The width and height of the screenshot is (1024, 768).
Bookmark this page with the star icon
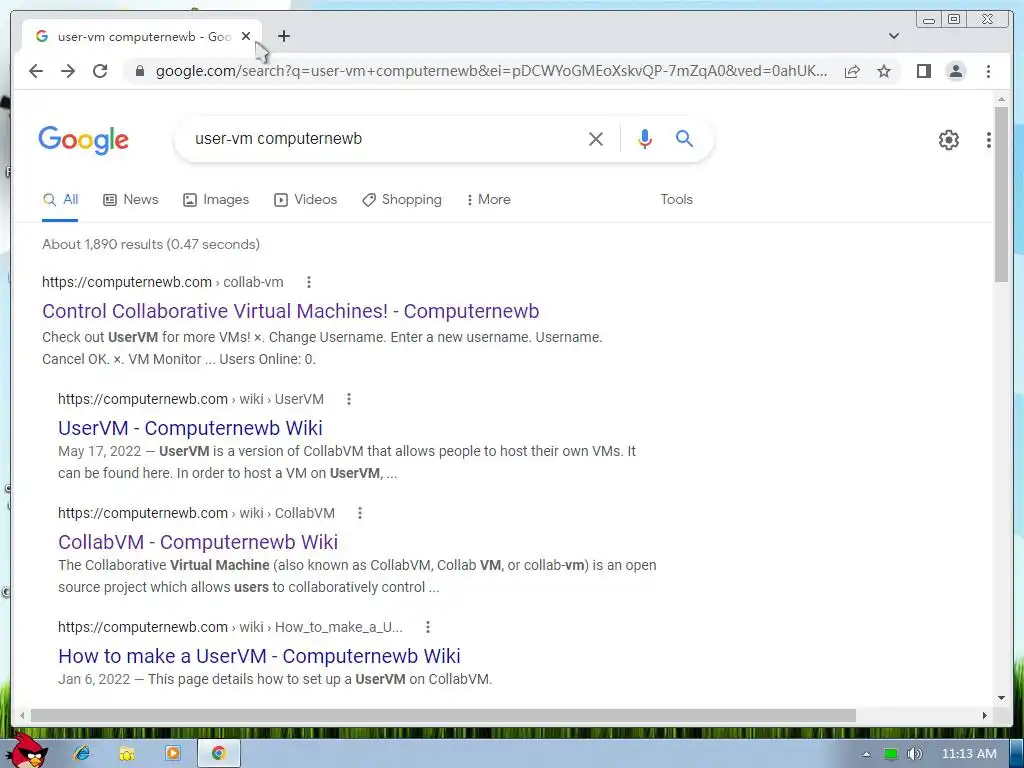click(x=884, y=71)
